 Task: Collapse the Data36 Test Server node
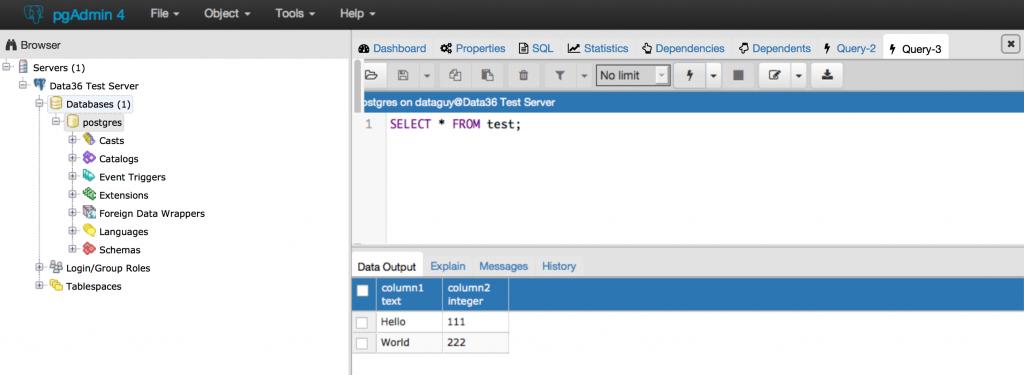[24, 85]
